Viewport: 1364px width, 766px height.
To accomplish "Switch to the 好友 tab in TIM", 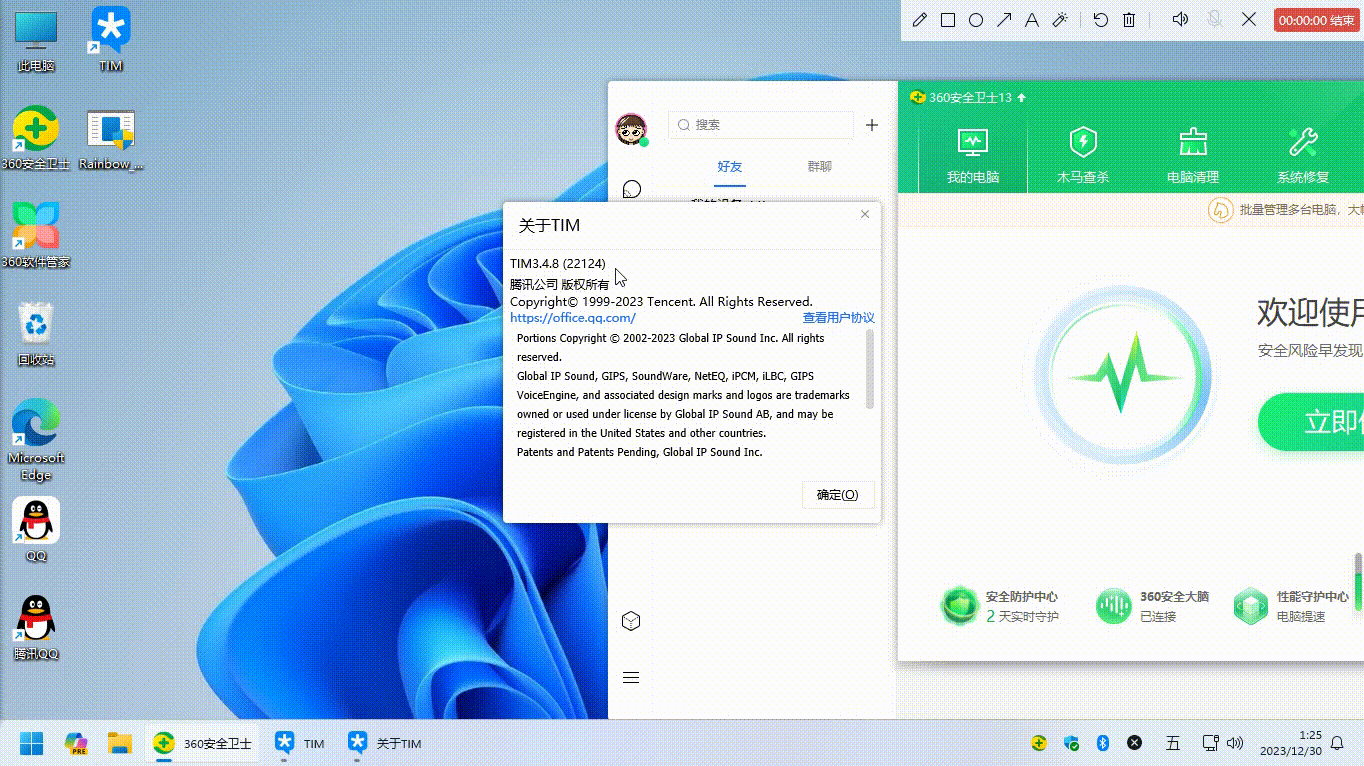I will [730, 167].
